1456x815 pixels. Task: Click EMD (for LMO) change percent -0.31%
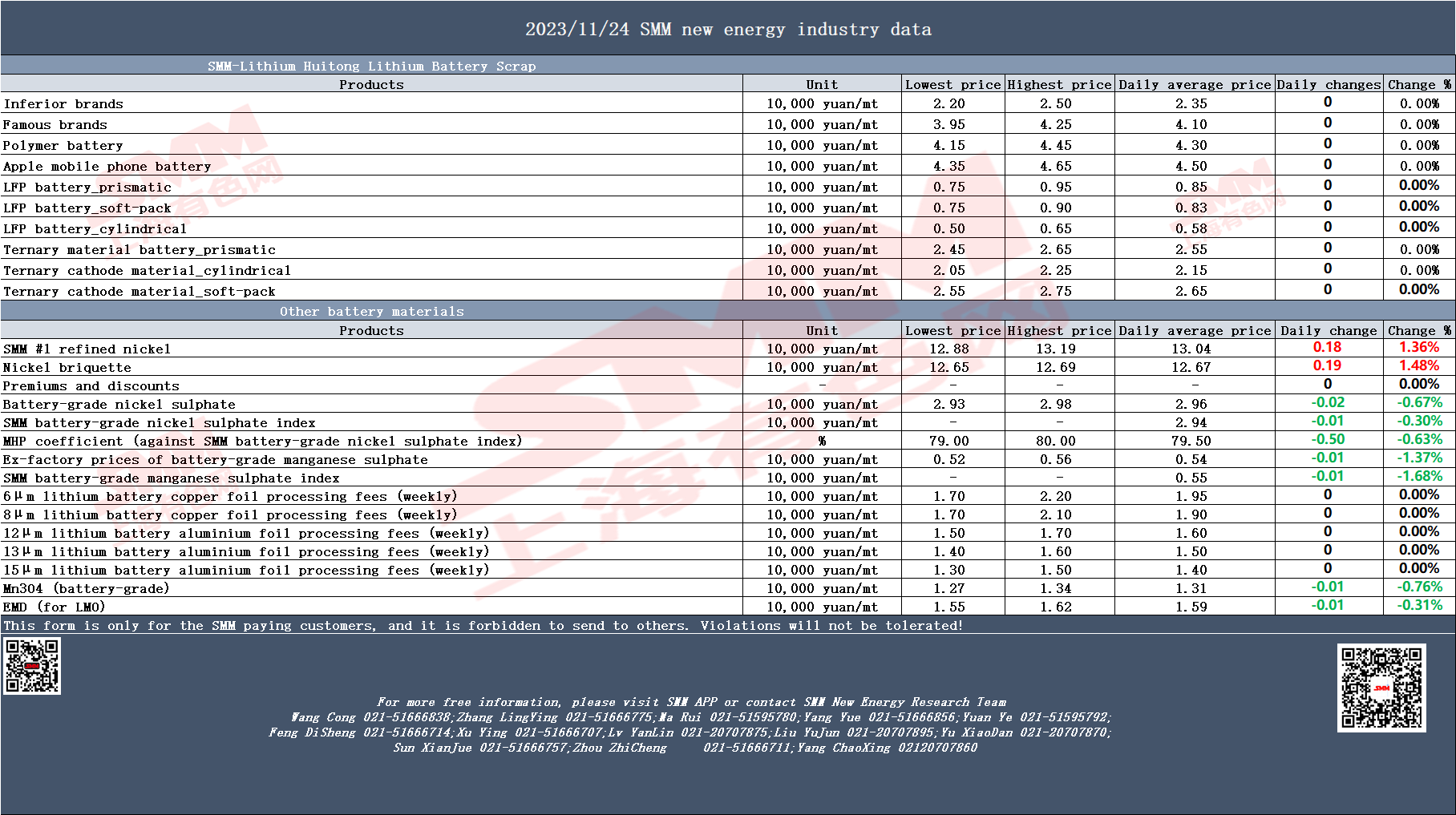tap(1419, 605)
